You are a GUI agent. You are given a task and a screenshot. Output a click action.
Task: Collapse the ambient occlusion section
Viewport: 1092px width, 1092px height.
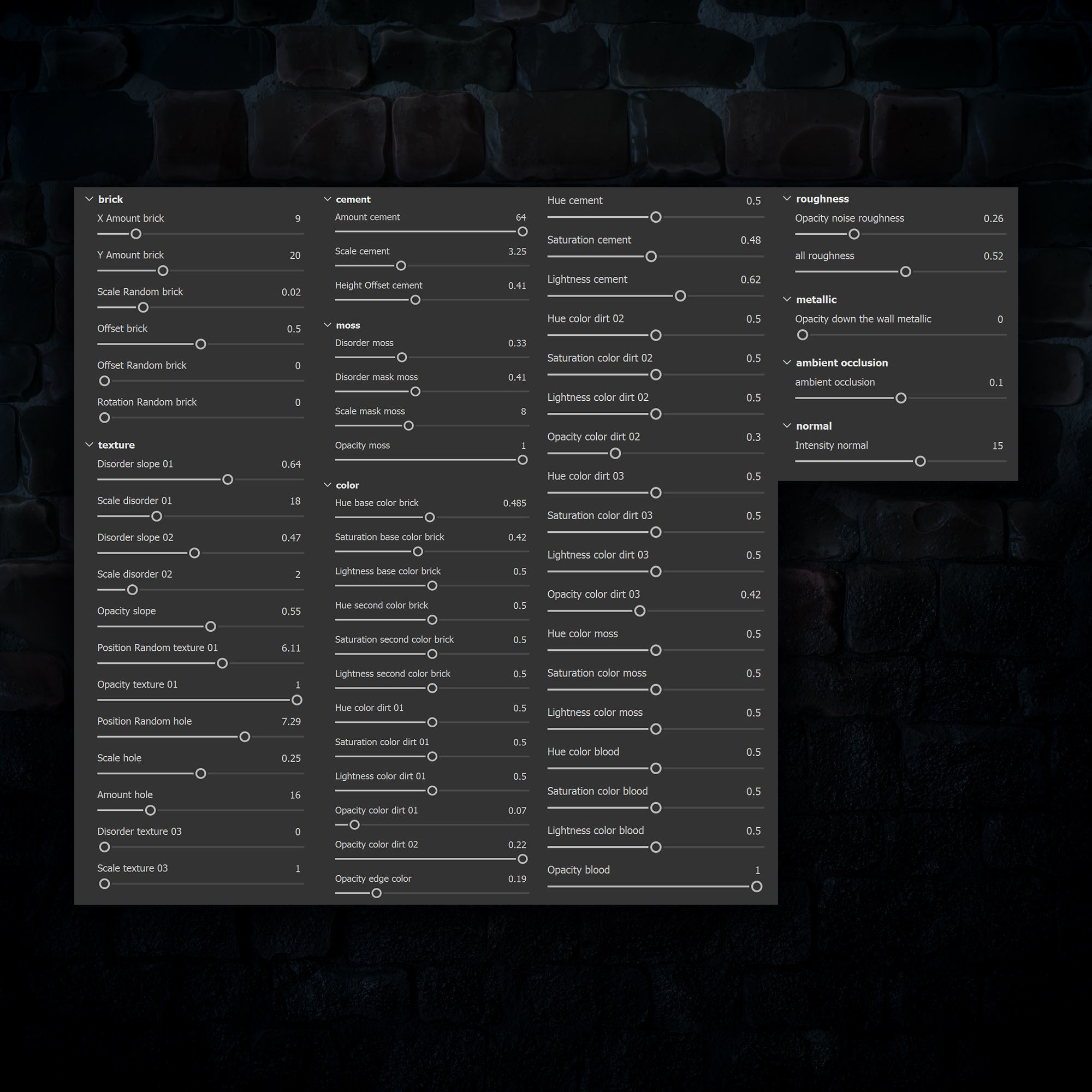click(787, 363)
